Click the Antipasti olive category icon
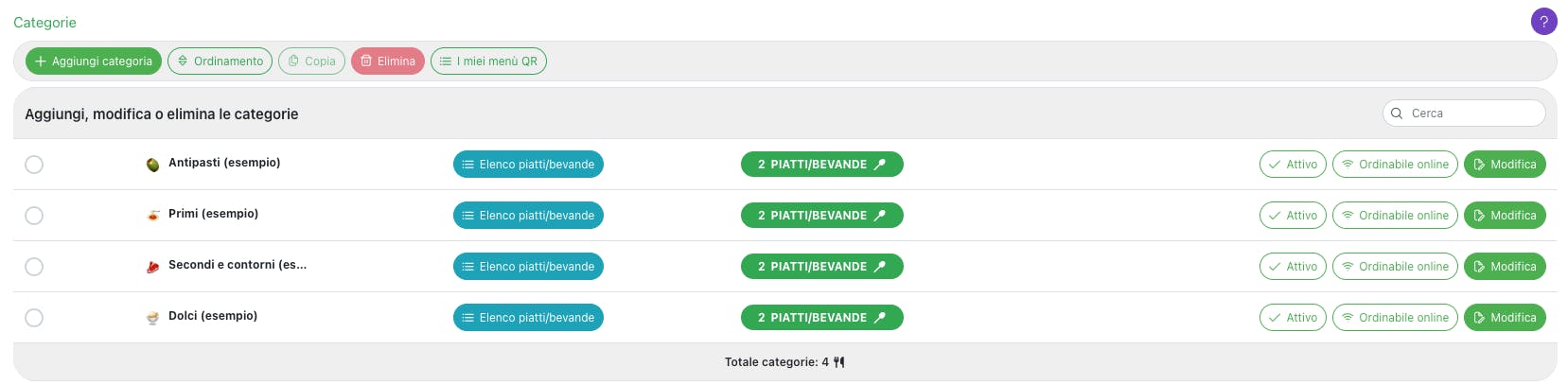Image resolution: width=1568 pixels, height=385 pixels. [x=152, y=165]
